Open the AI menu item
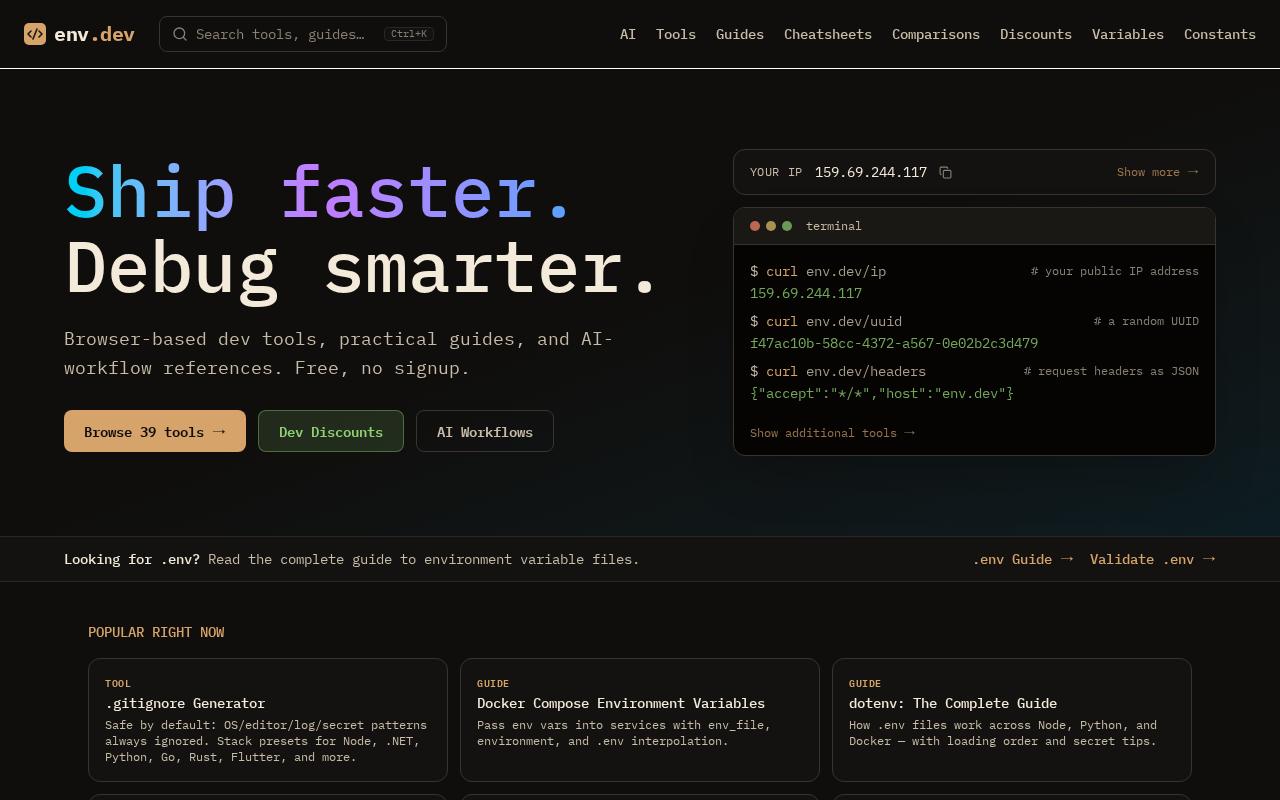 628,34
